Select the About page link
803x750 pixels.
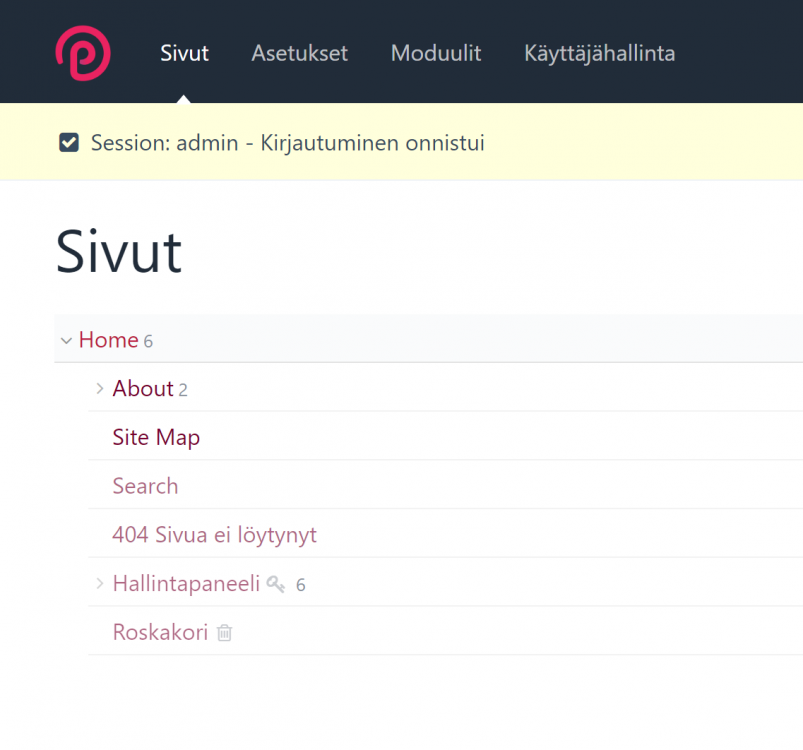pos(143,389)
